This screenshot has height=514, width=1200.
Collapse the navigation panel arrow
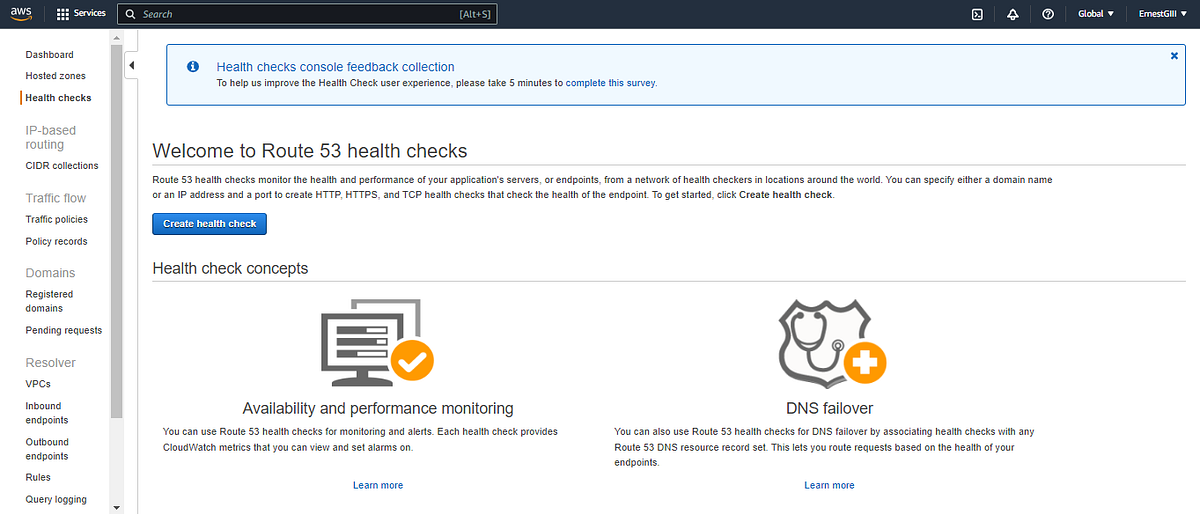pos(132,66)
